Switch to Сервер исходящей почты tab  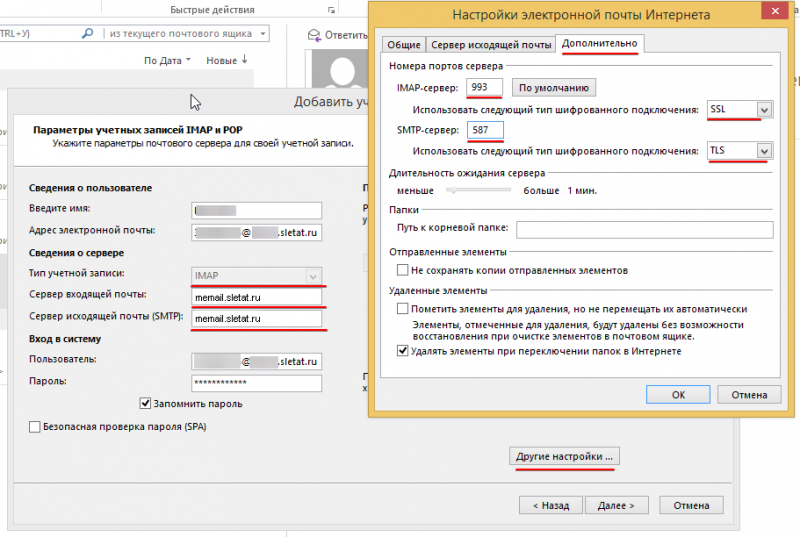click(491, 45)
